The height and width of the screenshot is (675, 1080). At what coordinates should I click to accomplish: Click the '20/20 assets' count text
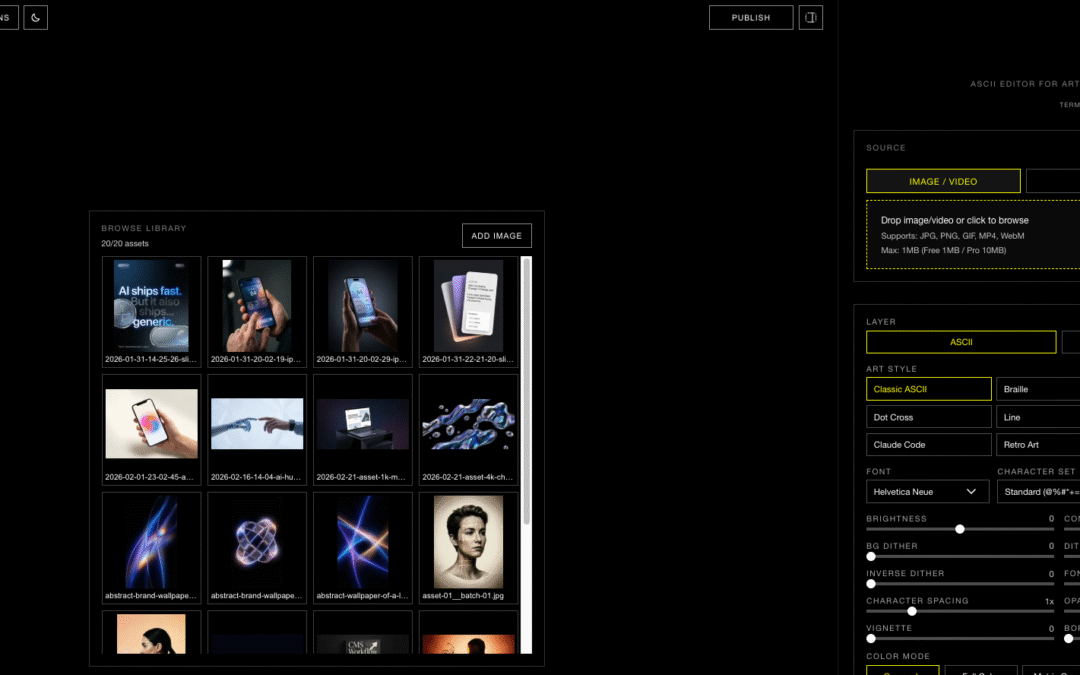coord(125,244)
